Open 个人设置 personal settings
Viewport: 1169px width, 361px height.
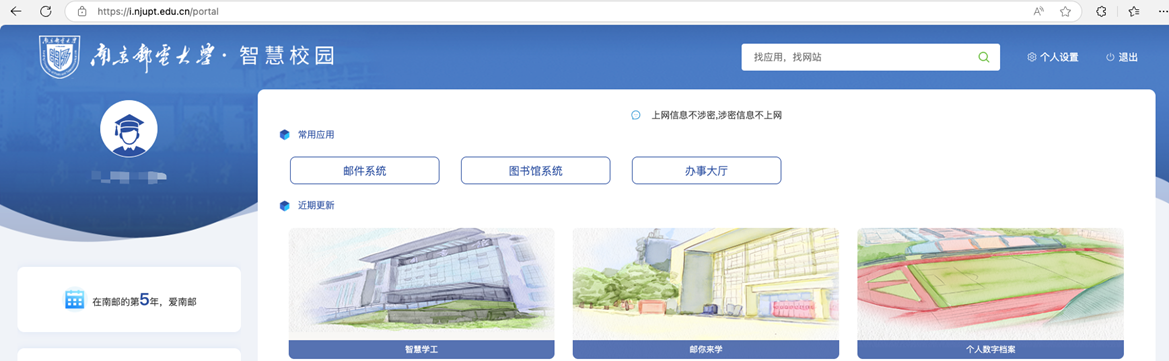coord(1053,57)
